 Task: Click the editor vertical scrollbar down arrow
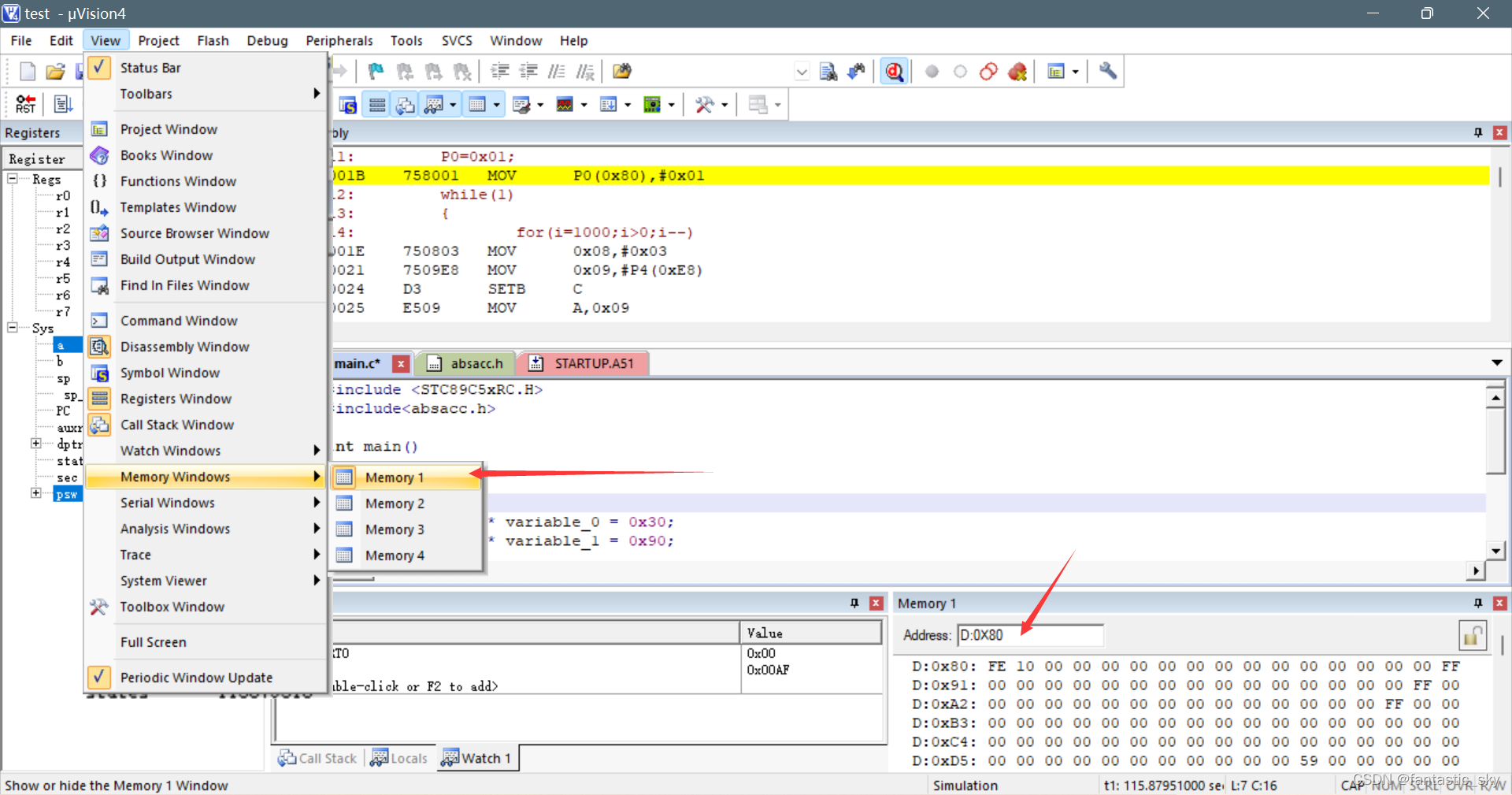pos(1495,551)
